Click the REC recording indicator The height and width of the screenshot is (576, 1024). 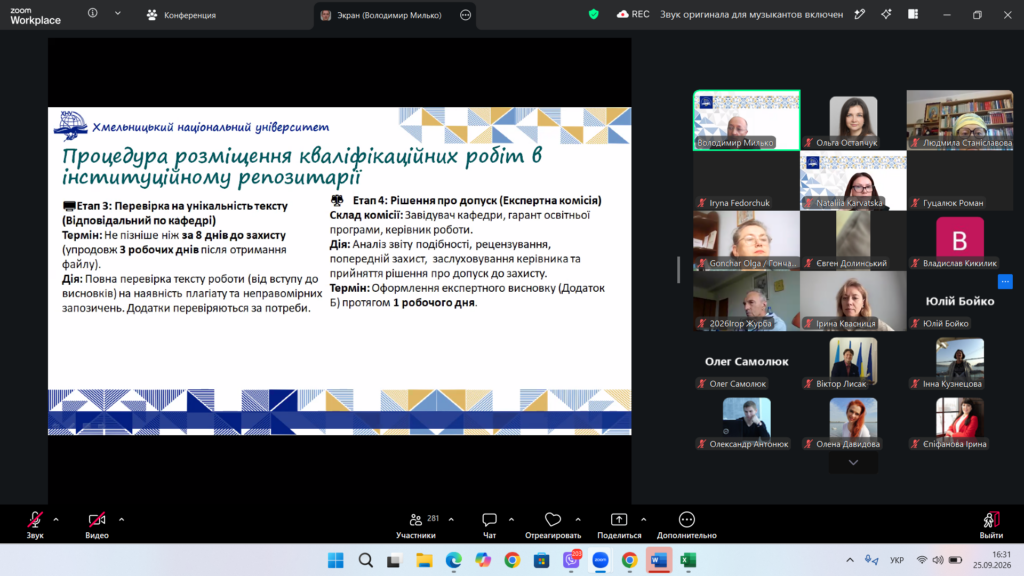pyautogui.click(x=633, y=14)
